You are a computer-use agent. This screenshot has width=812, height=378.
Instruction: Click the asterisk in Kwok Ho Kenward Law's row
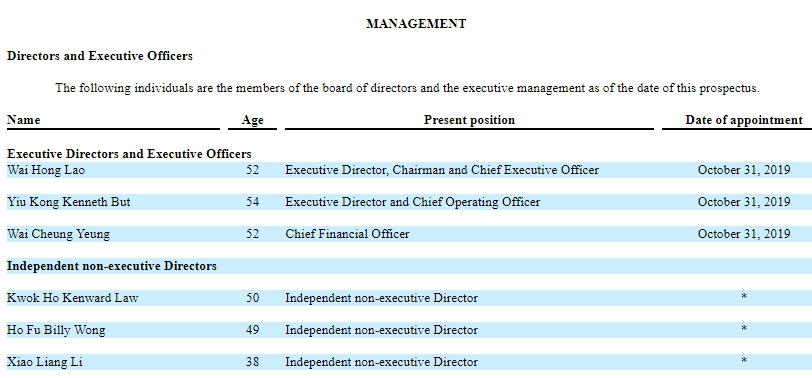744,297
